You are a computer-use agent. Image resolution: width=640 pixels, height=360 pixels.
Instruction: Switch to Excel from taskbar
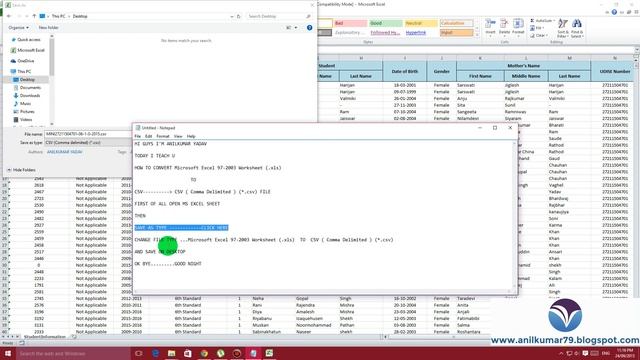coord(269,353)
